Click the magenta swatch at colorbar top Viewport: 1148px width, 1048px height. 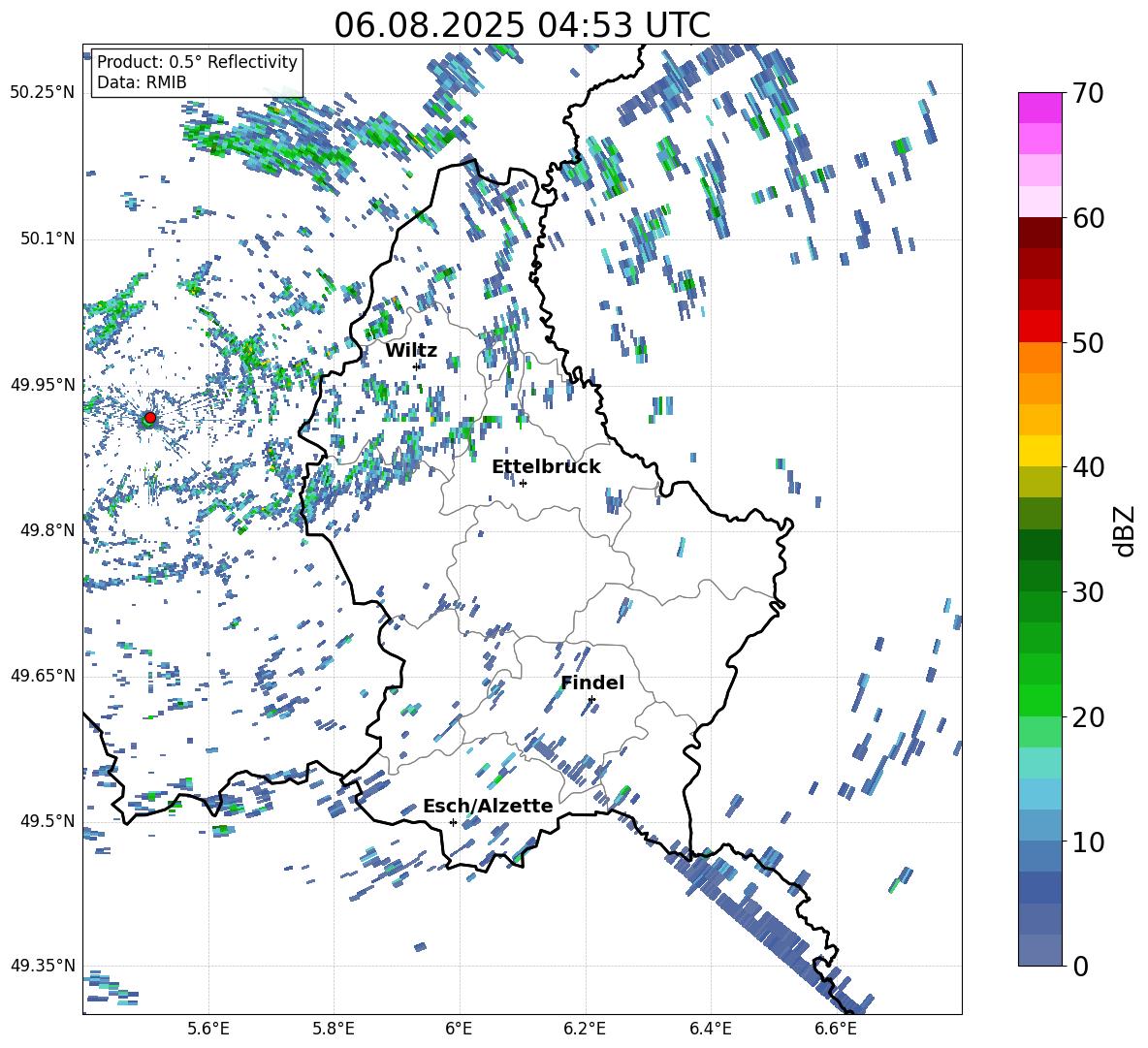tap(1040, 108)
